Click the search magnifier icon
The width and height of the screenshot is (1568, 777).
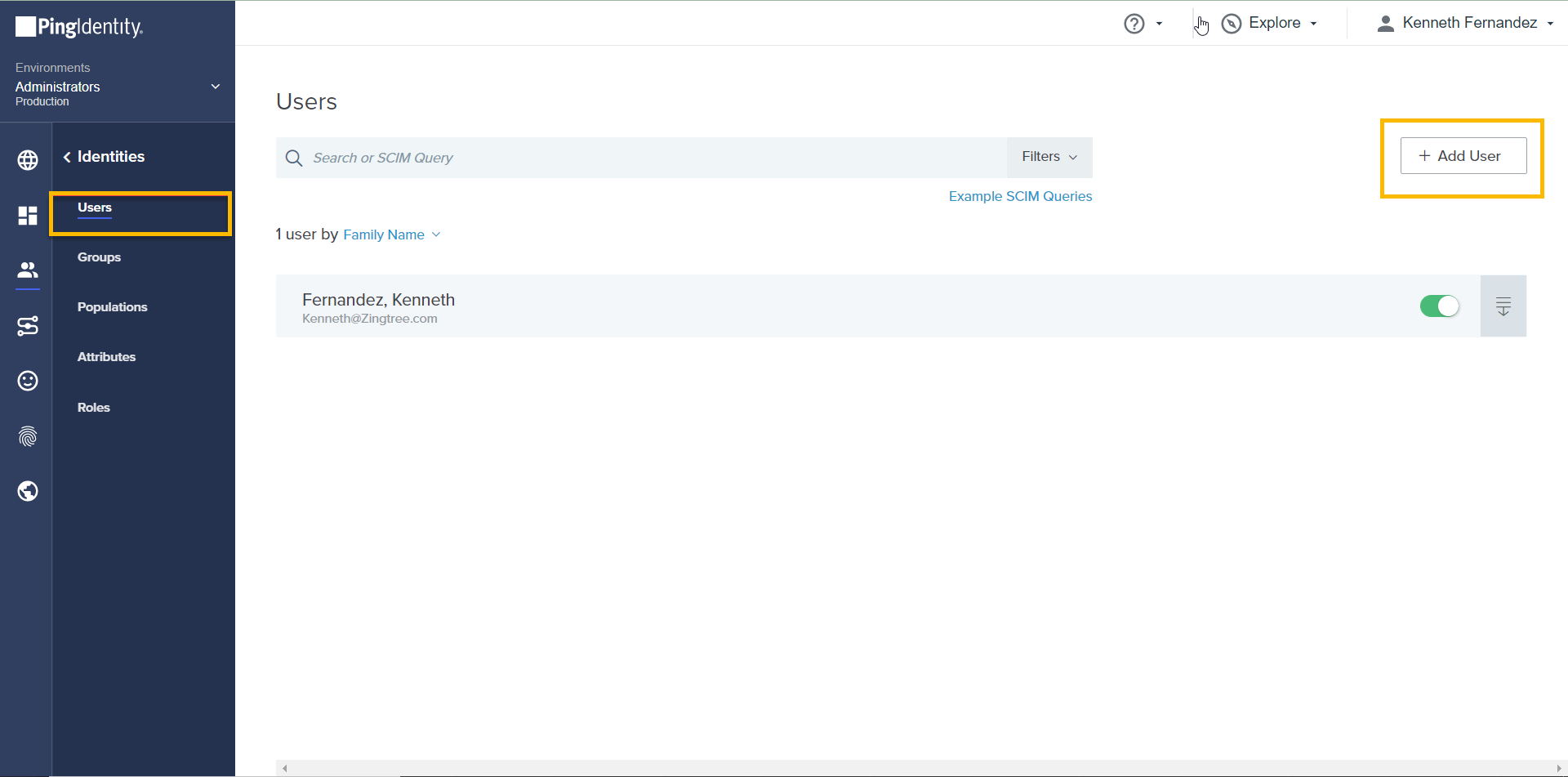coord(294,158)
